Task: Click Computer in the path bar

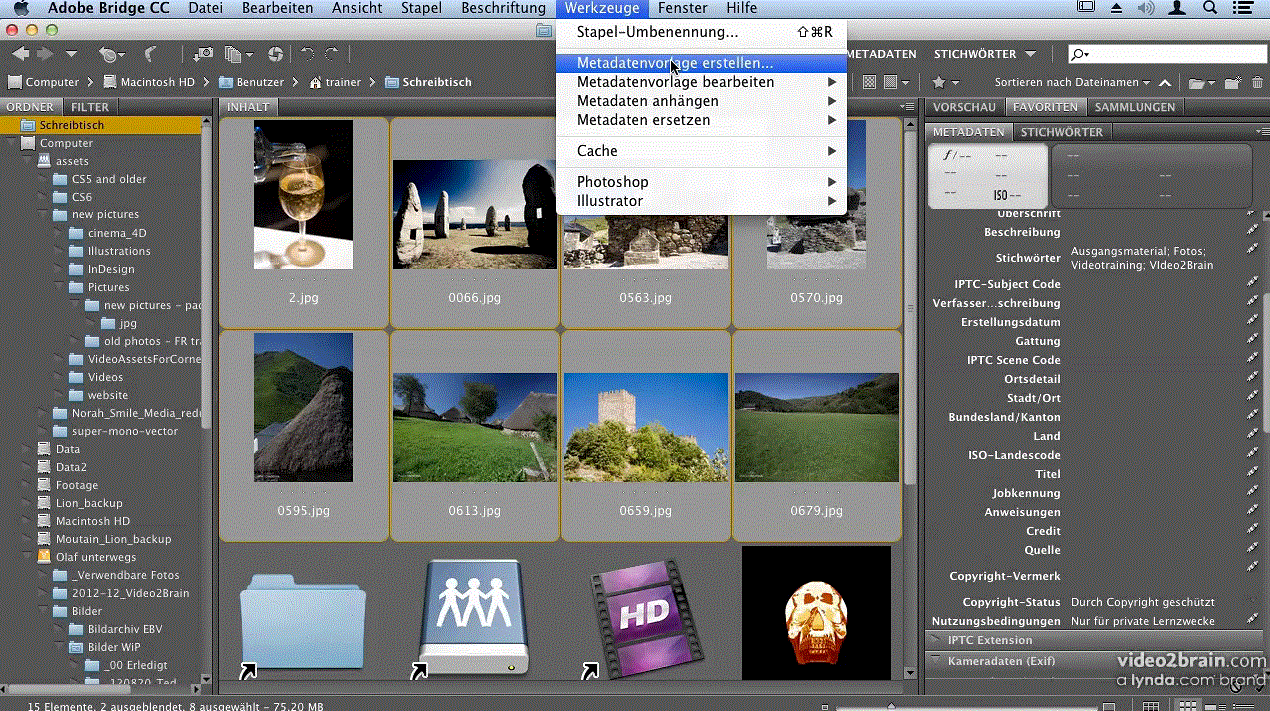Action: point(44,82)
